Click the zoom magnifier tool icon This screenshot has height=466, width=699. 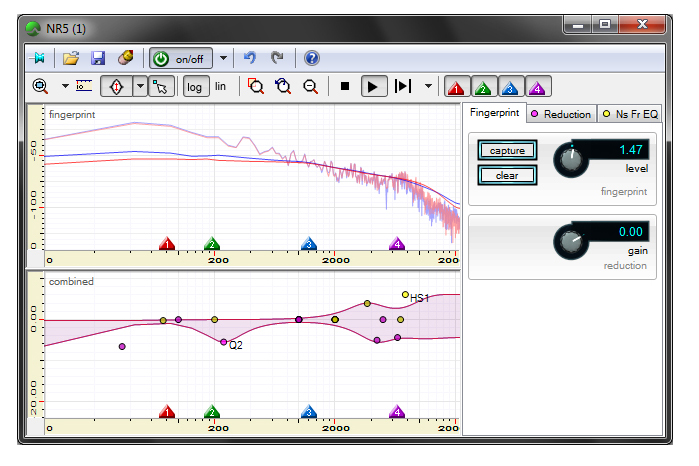40,86
